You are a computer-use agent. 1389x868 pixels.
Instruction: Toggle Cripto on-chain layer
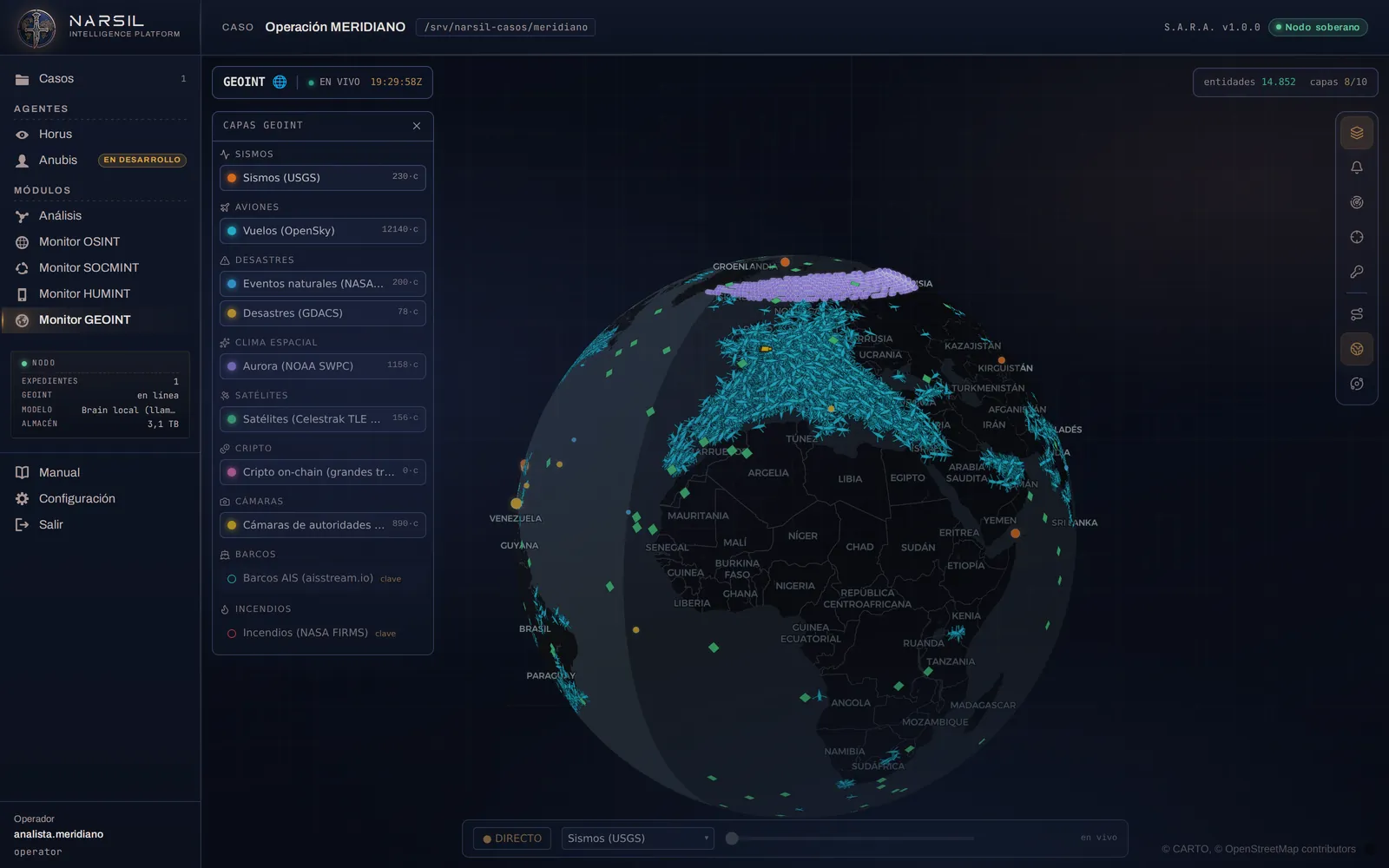(x=323, y=471)
